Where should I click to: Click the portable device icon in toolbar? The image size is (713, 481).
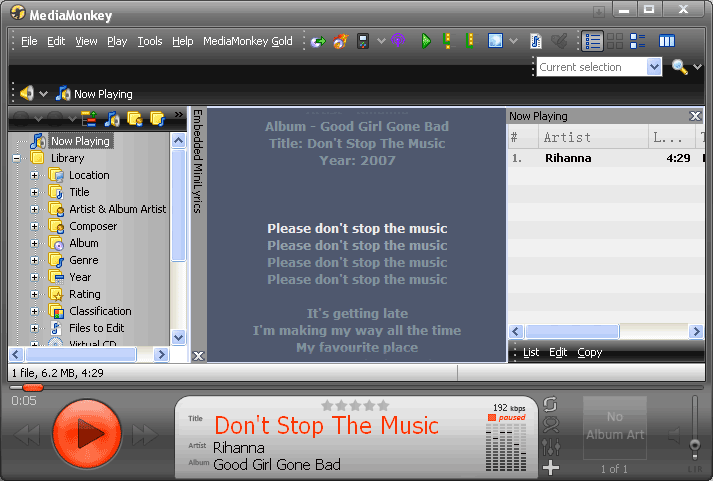(363, 41)
